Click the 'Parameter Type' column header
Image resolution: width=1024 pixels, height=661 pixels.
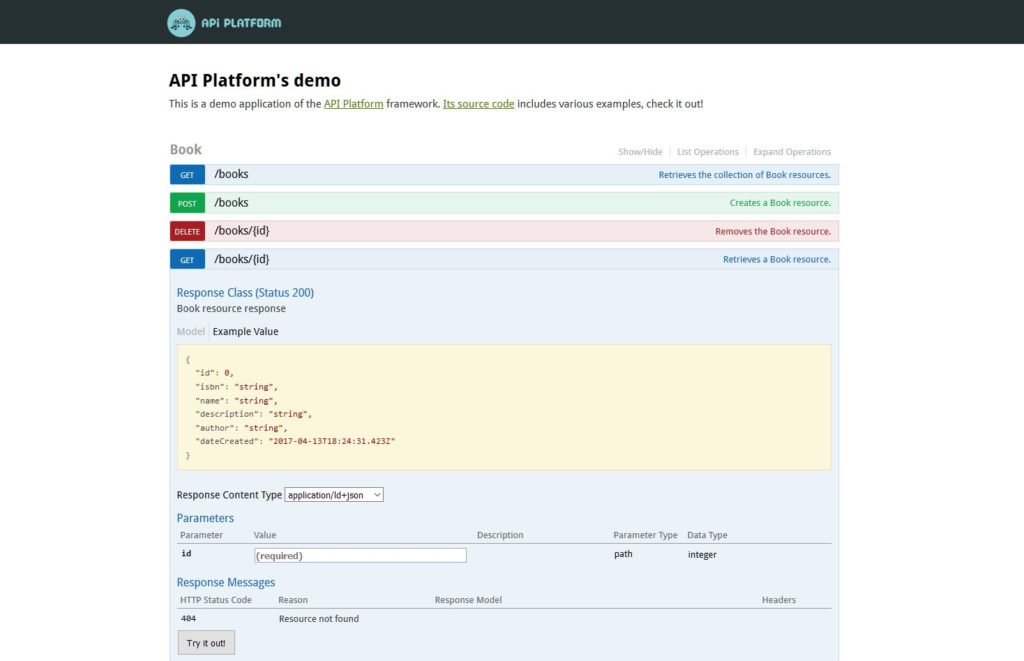tap(645, 535)
